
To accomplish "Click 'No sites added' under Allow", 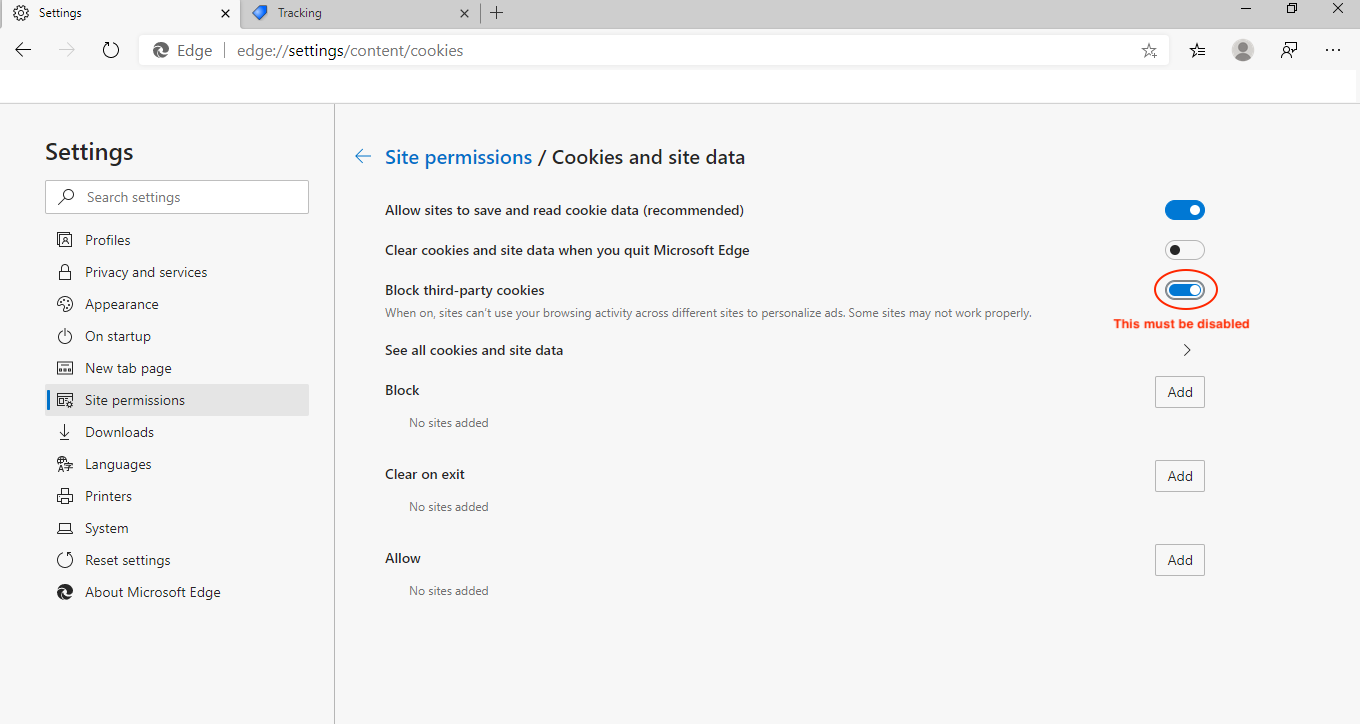I will pyautogui.click(x=449, y=591).
